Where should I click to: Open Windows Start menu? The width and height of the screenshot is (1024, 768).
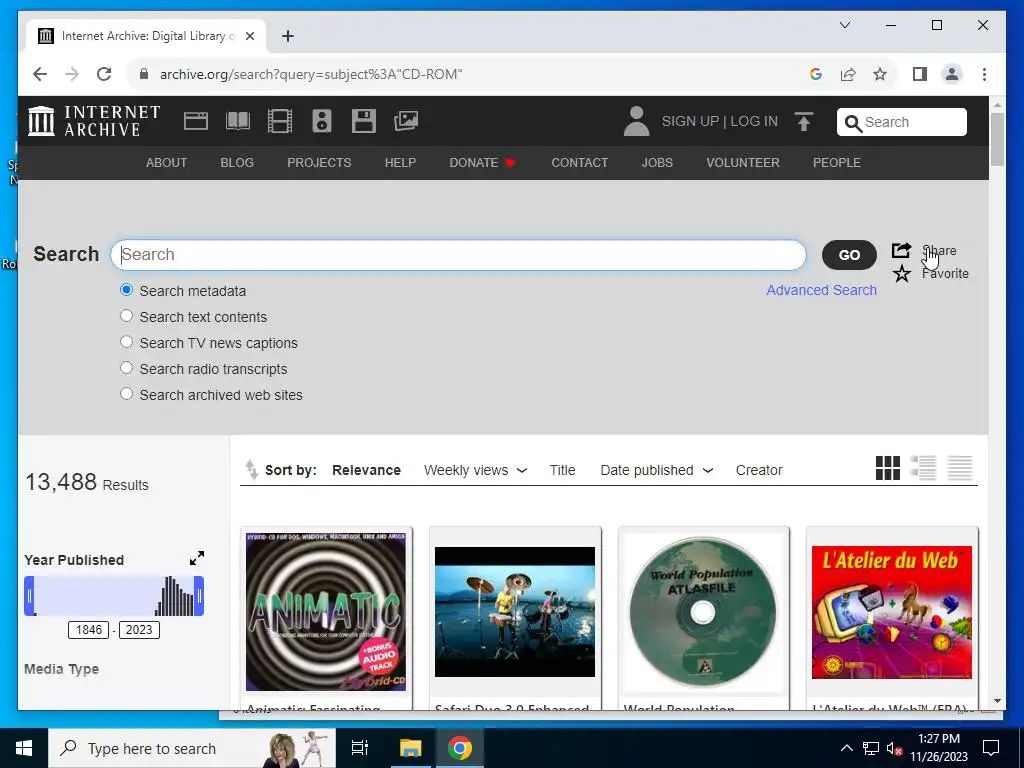(24, 748)
